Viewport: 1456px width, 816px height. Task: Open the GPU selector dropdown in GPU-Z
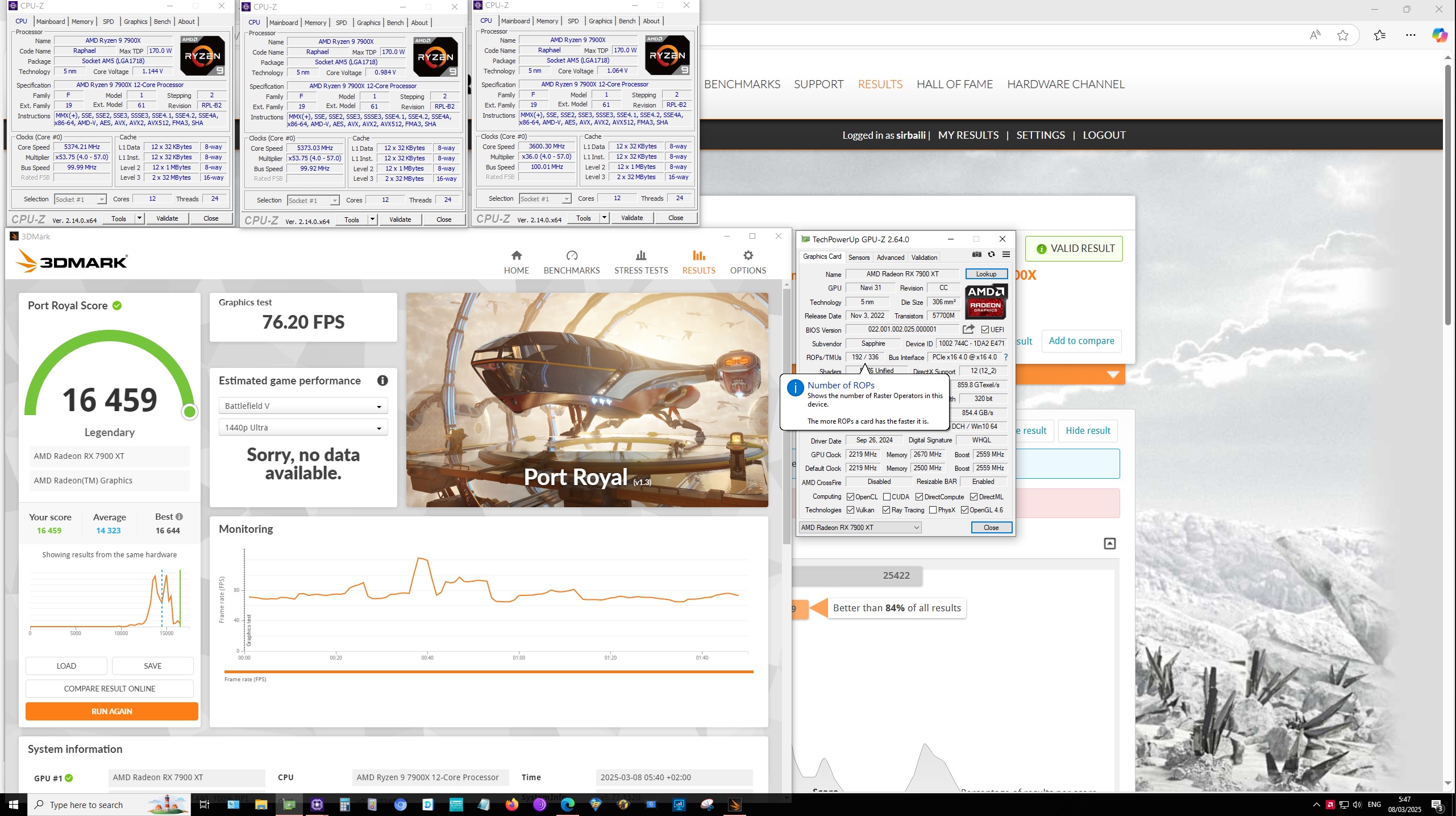[860, 528]
